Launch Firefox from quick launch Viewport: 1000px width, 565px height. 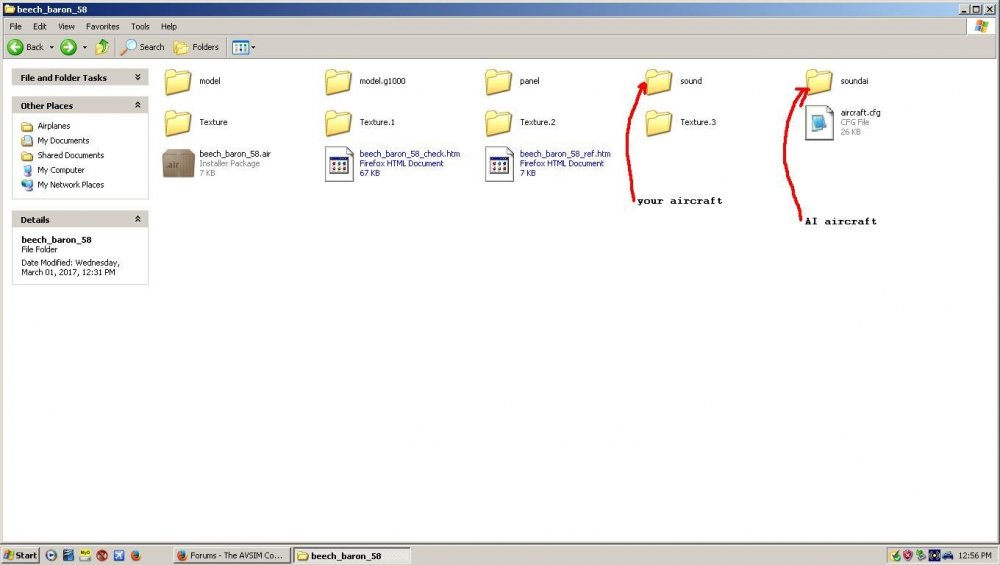tap(135, 555)
